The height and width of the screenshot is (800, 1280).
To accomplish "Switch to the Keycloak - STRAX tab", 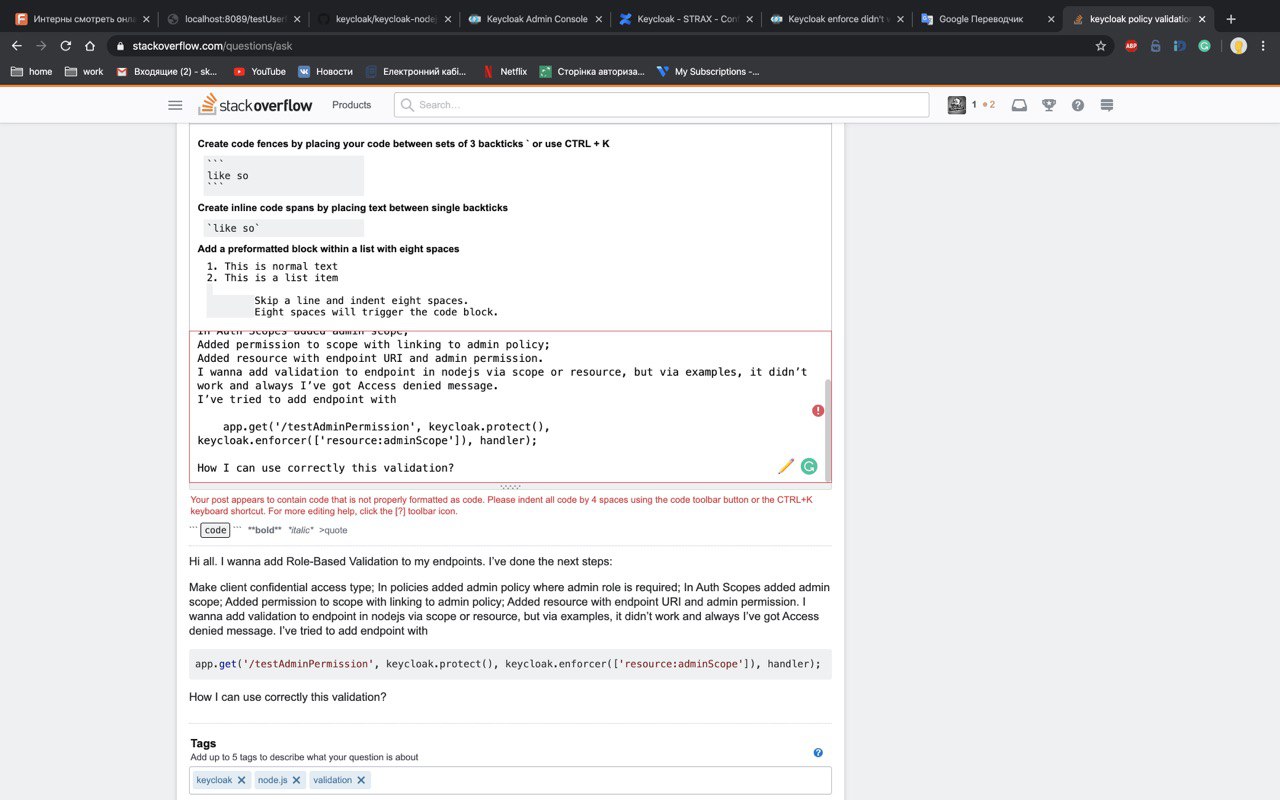I will (686, 19).
